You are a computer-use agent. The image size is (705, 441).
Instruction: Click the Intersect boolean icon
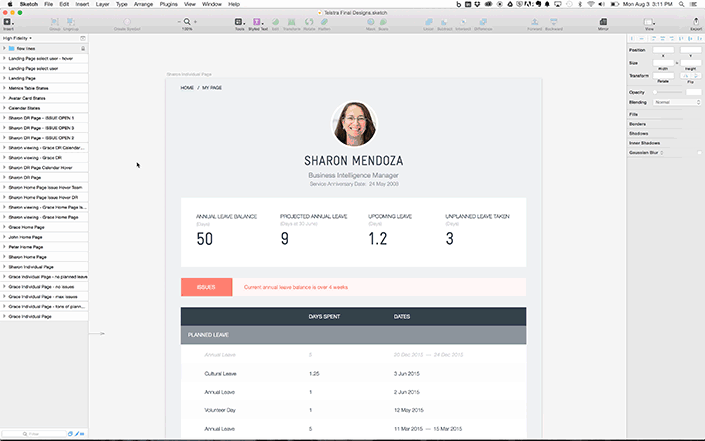[x=463, y=22]
